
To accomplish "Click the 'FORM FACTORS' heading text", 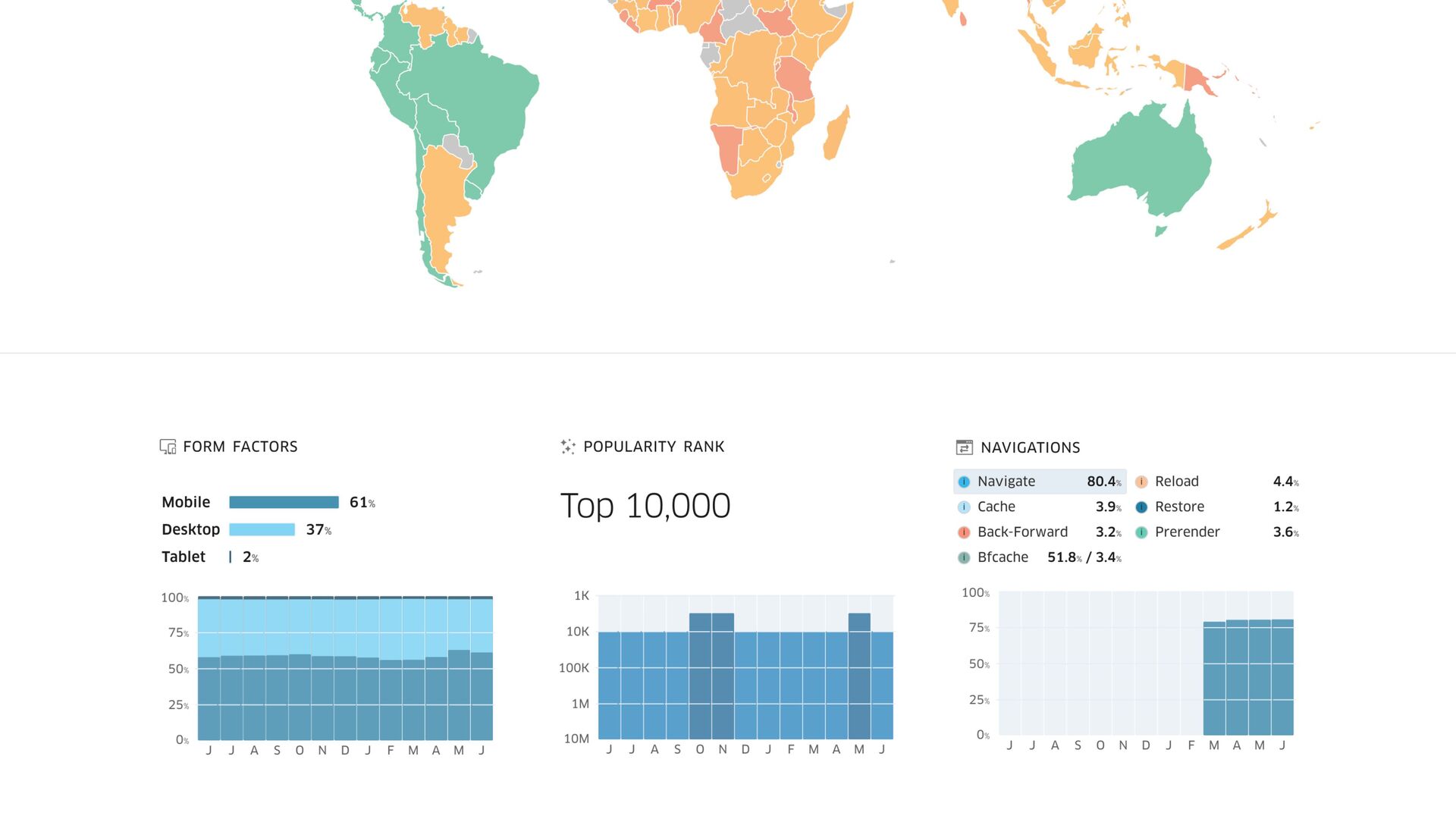I will [240, 447].
